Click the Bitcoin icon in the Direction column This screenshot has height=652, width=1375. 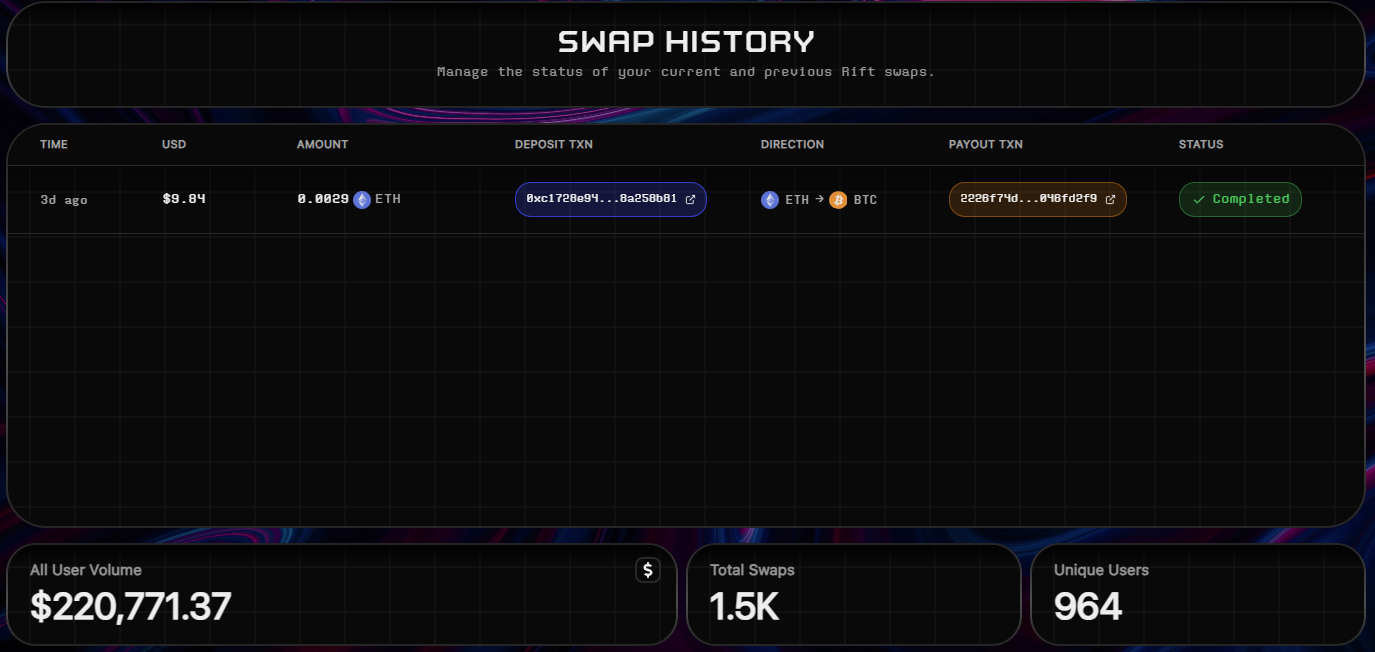pos(836,199)
